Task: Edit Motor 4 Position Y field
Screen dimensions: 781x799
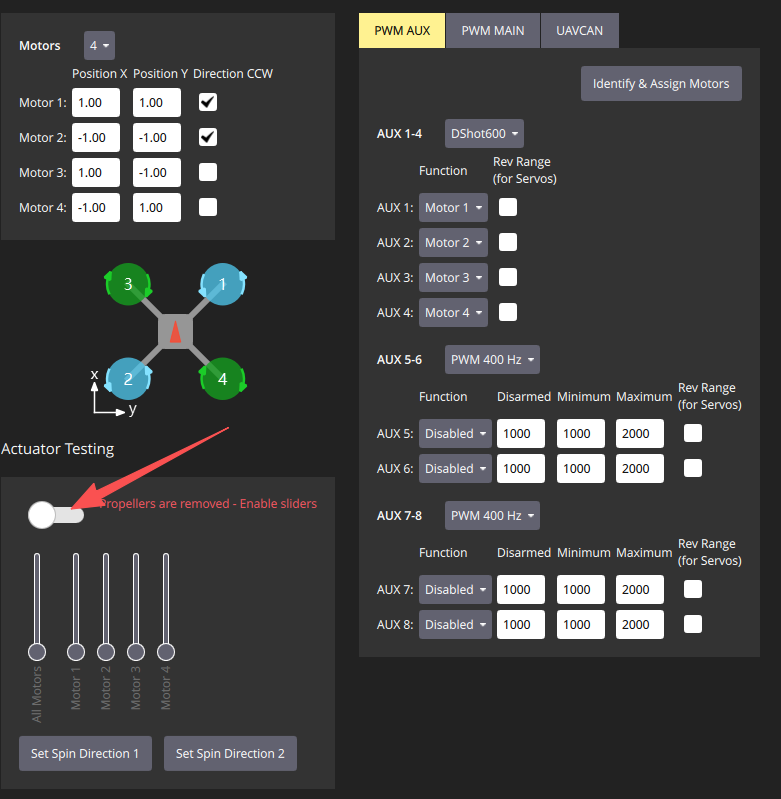Action: click(157, 207)
